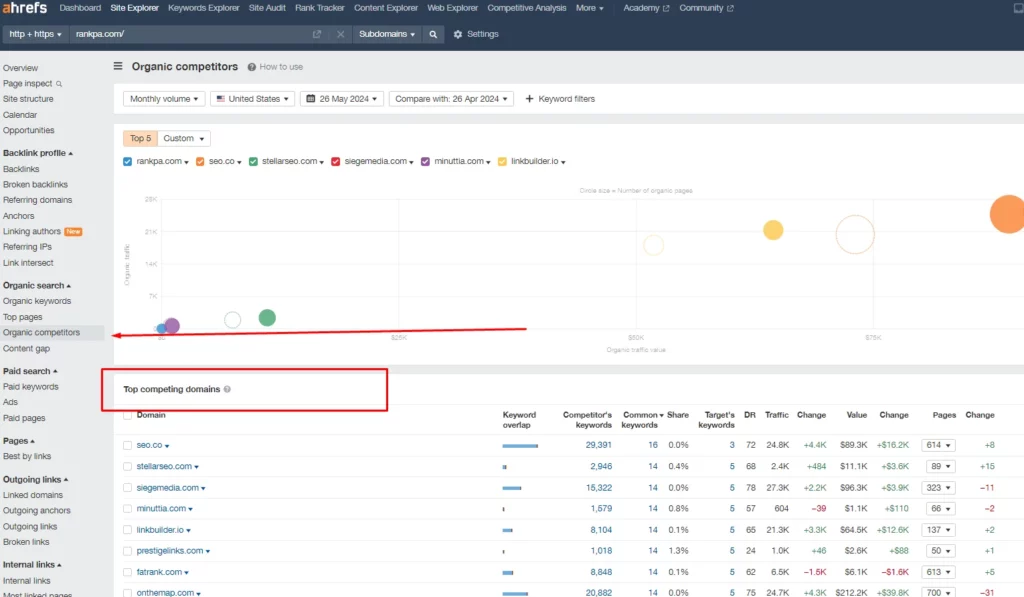Image resolution: width=1024 pixels, height=597 pixels.
Task: Open Rank Tracker in top navigation
Action: (319, 8)
